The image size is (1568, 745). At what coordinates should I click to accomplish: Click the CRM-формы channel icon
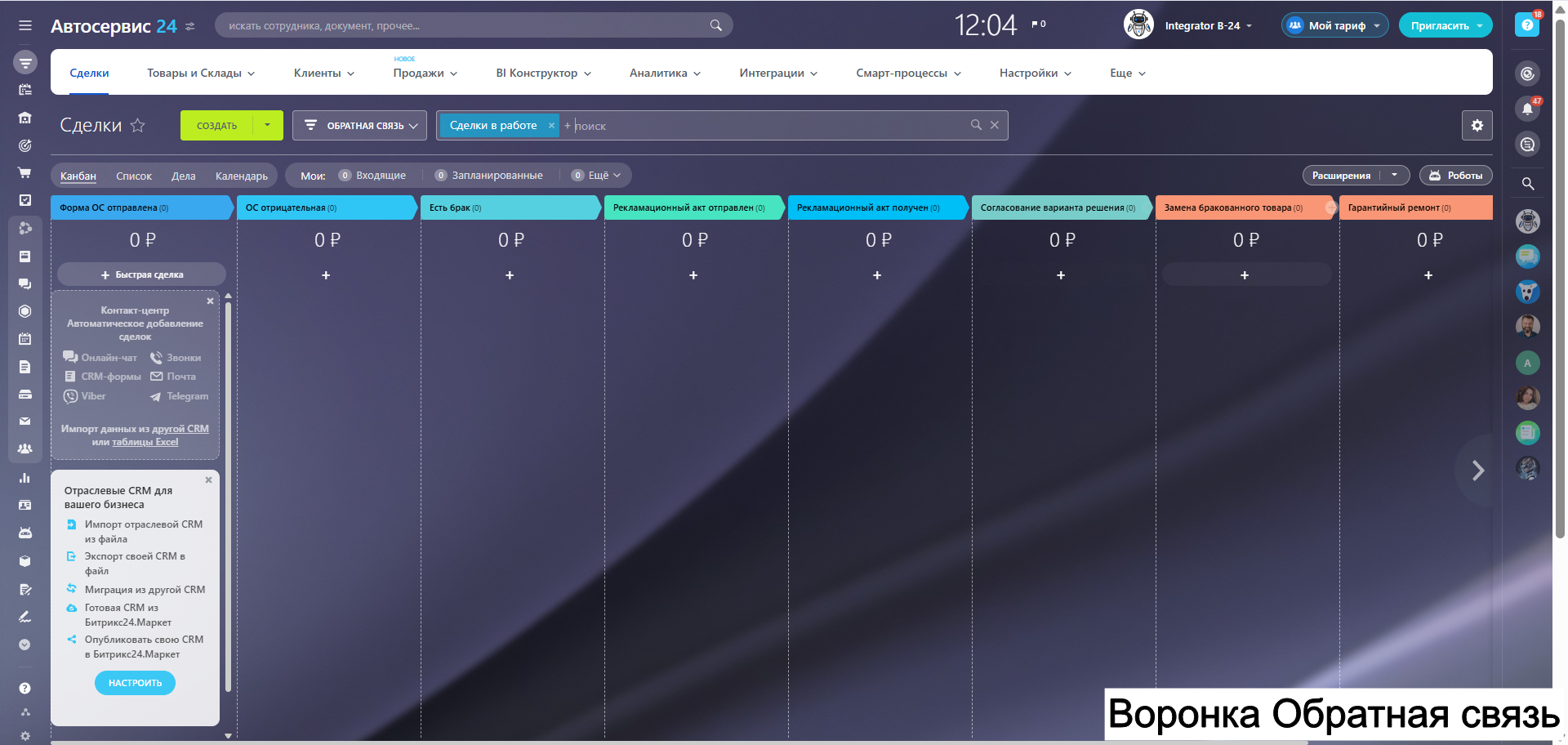(70, 377)
